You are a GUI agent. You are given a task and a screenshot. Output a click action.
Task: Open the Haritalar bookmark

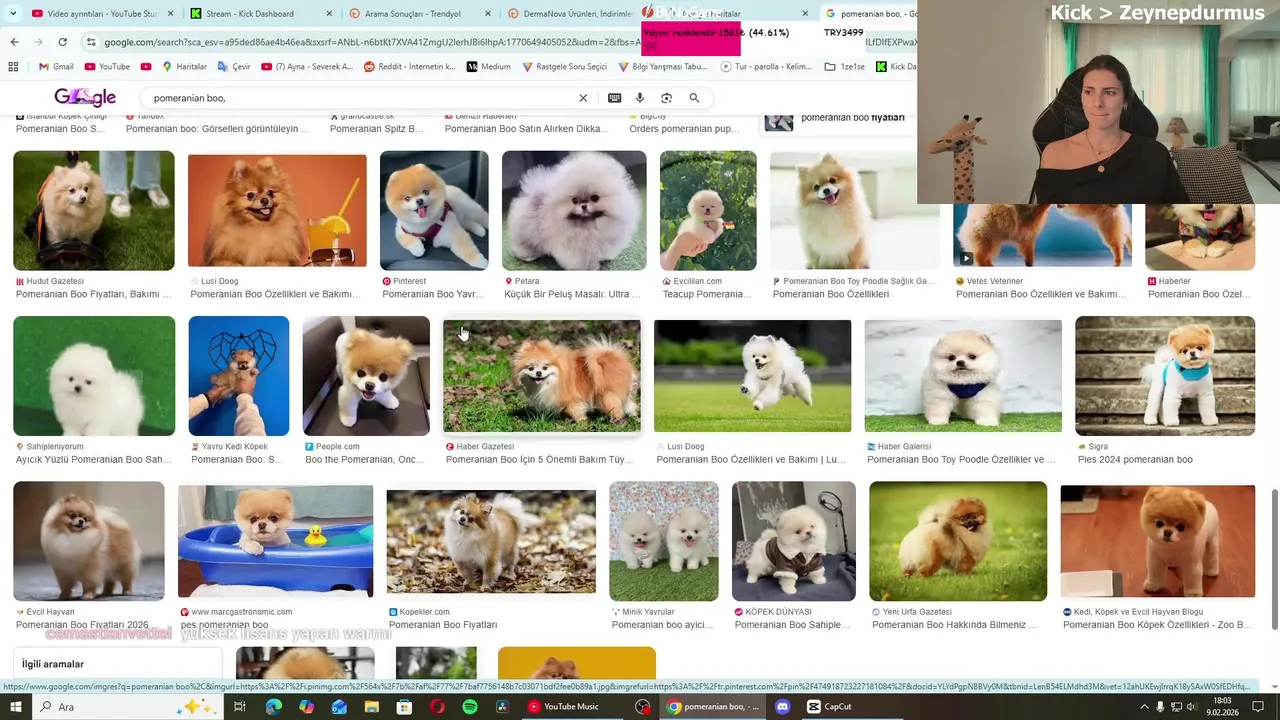point(184,67)
